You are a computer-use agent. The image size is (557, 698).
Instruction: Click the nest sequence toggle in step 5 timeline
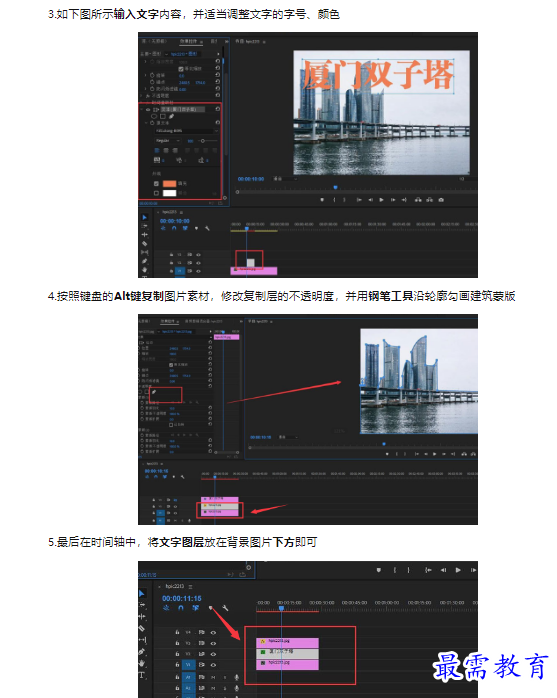167,608
